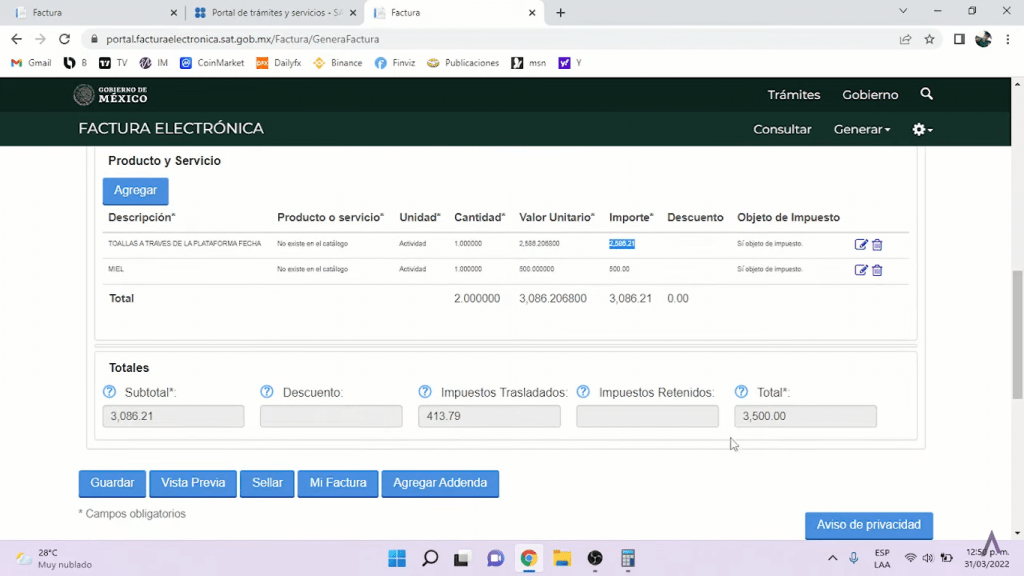The image size is (1024, 576).
Task: Open the CoinMarket bookmark
Action: 212,63
